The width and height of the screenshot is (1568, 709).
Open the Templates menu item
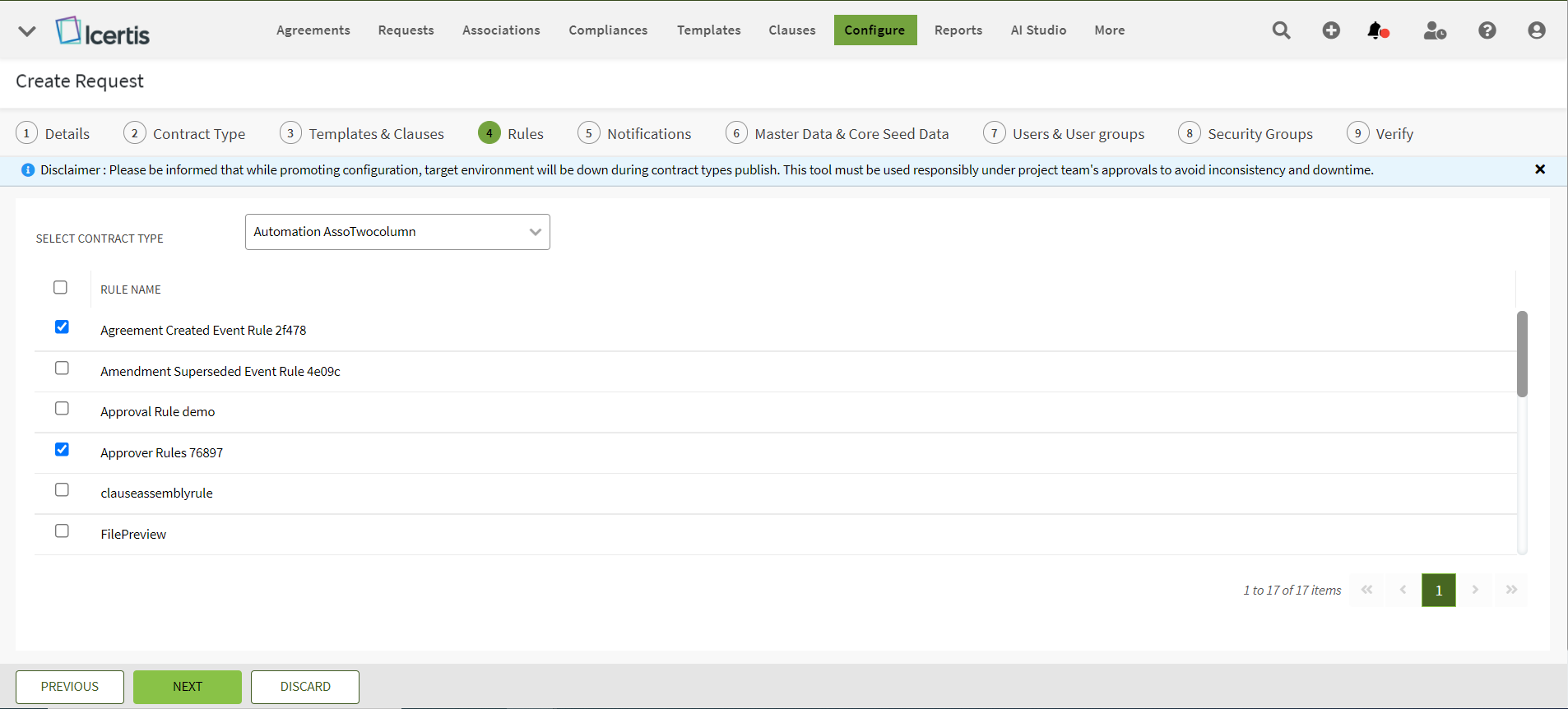pos(708,30)
